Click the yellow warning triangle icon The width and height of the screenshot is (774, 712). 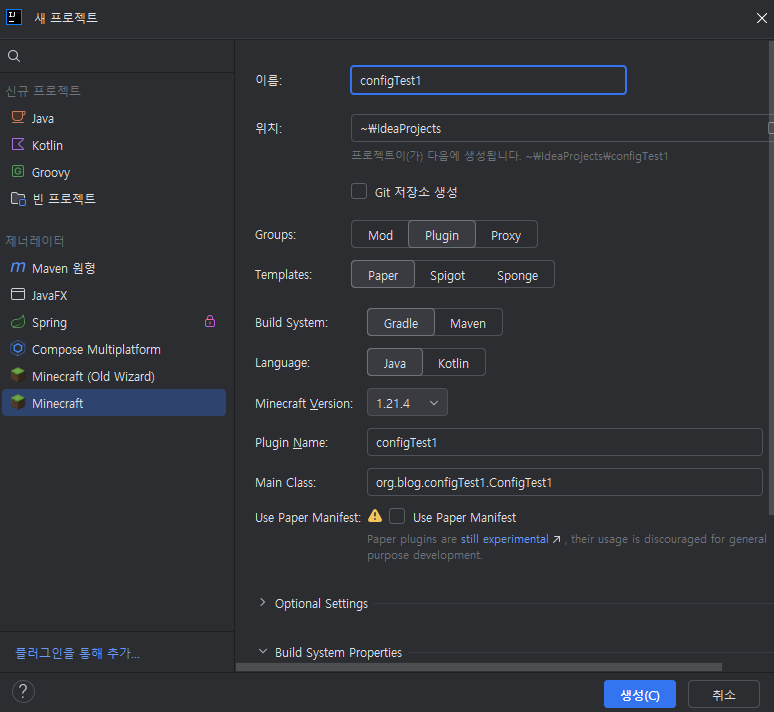pyautogui.click(x=375, y=516)
